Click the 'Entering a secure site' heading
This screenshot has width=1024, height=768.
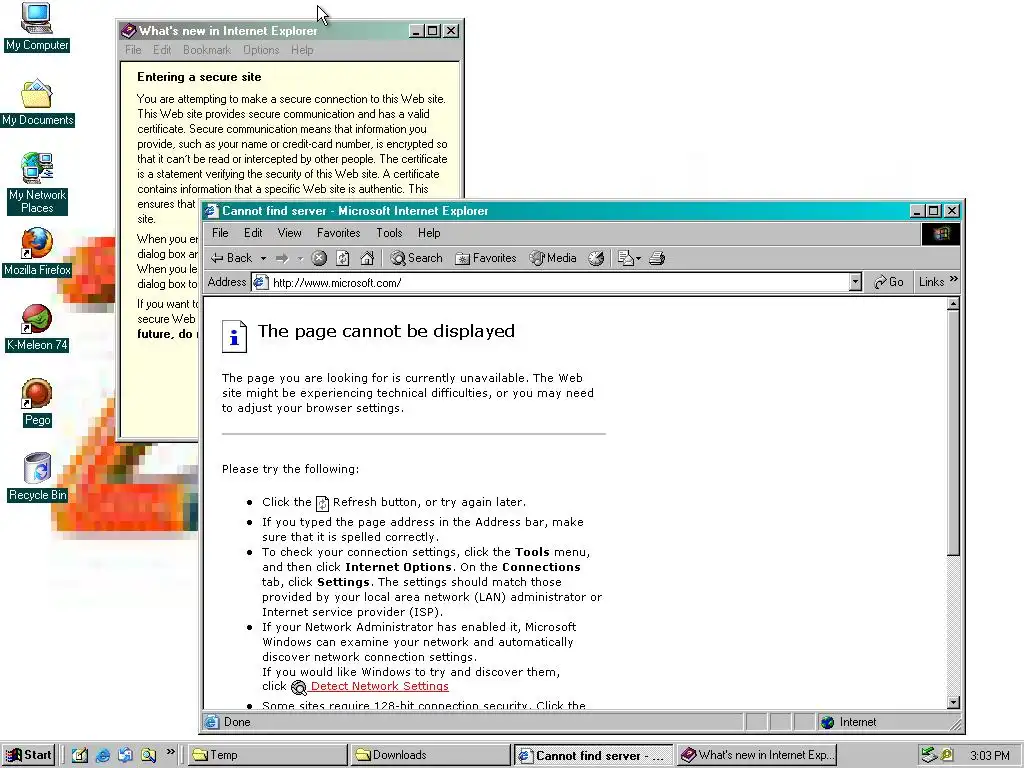199,76
